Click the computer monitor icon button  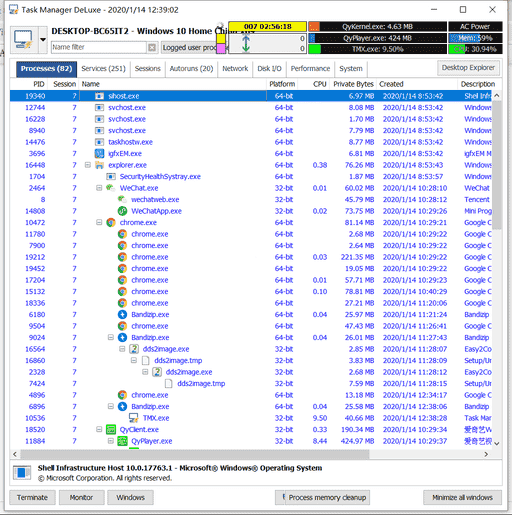point(24,39)
